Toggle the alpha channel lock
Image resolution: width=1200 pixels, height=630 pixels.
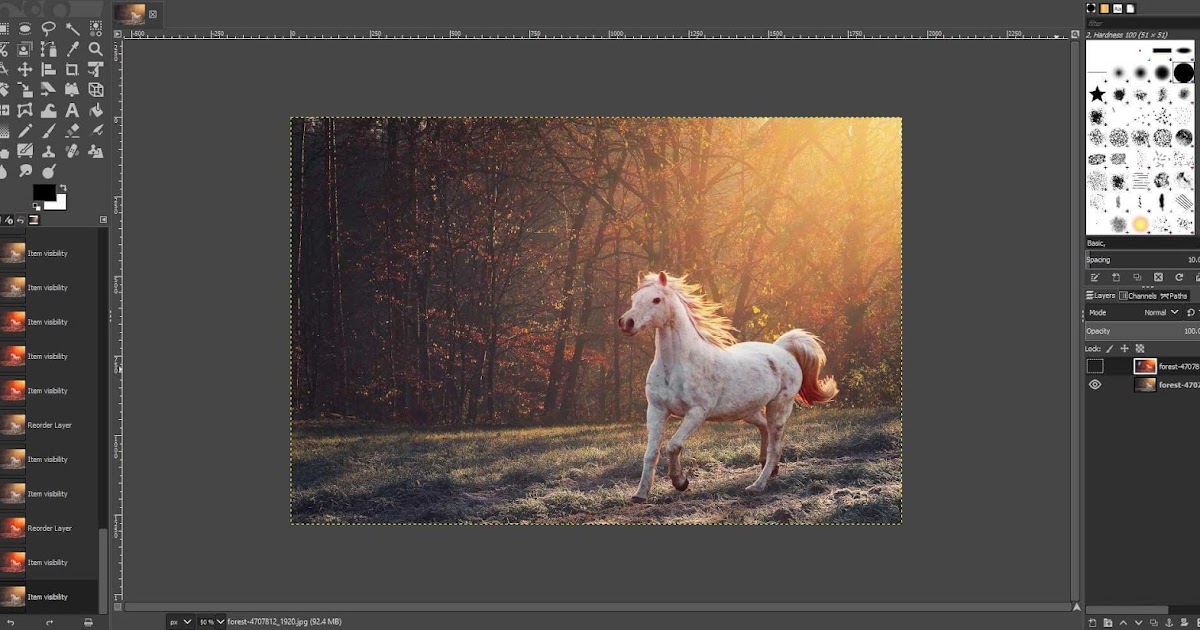1139,348
